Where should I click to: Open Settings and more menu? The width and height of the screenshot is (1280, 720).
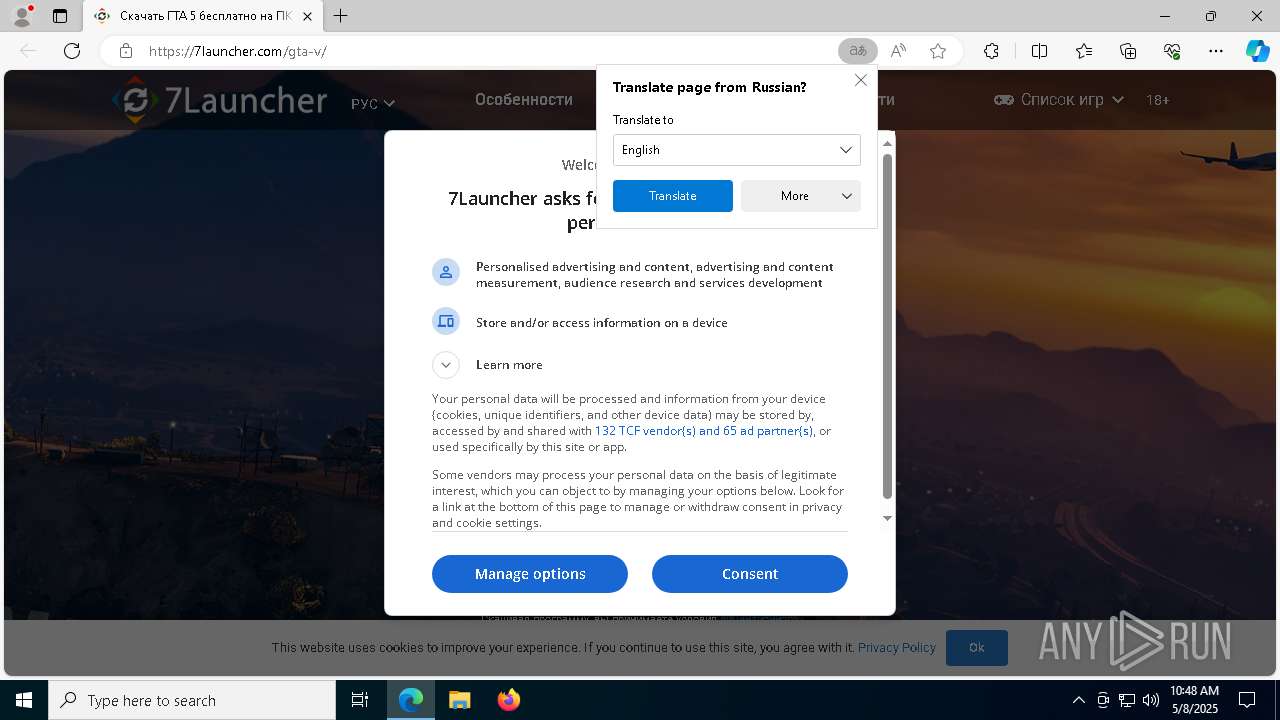[1216, 51]
